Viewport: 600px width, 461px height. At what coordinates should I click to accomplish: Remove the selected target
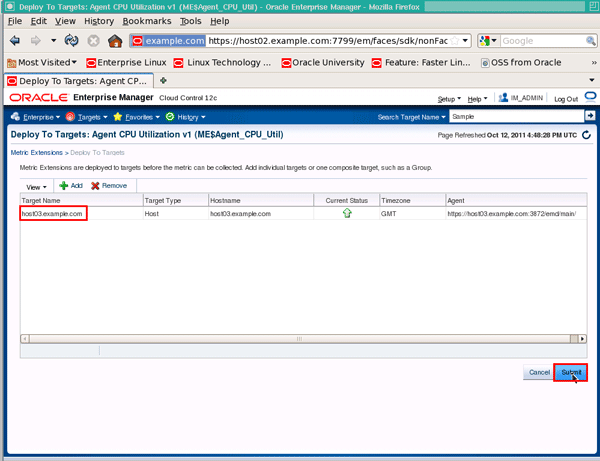[109, 186]
